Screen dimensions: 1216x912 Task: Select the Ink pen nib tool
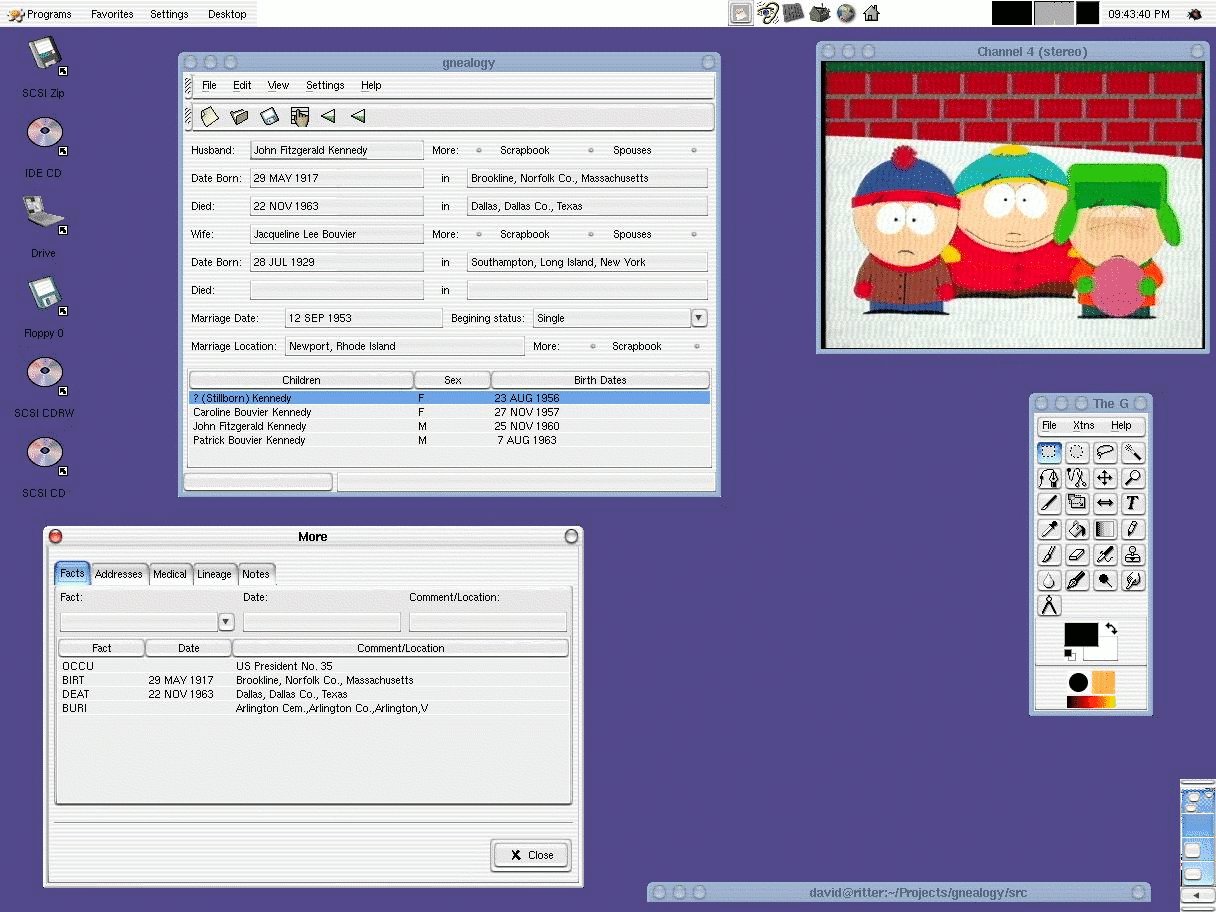click(1077, 580)
